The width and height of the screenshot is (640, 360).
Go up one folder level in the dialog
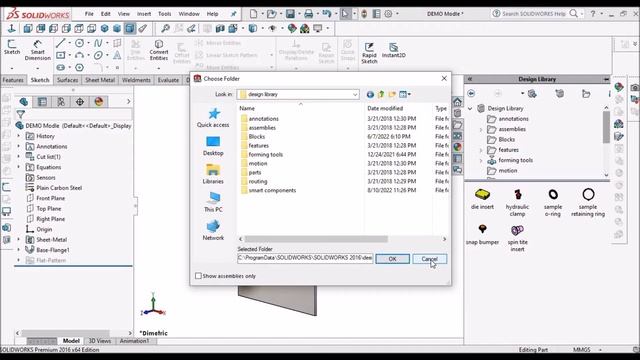tap(381, 94)
